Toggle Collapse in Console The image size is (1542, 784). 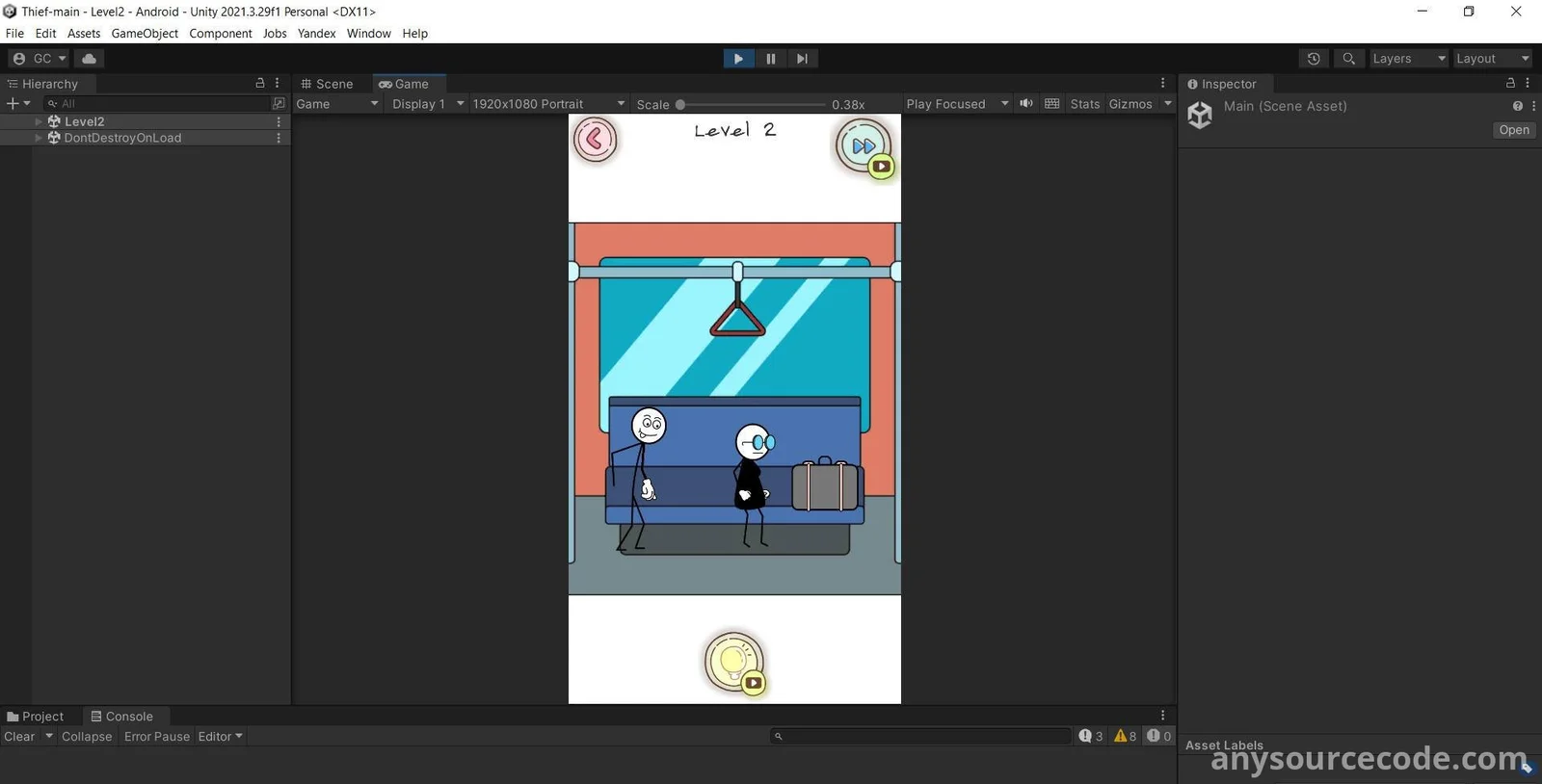tap(87, 737)
